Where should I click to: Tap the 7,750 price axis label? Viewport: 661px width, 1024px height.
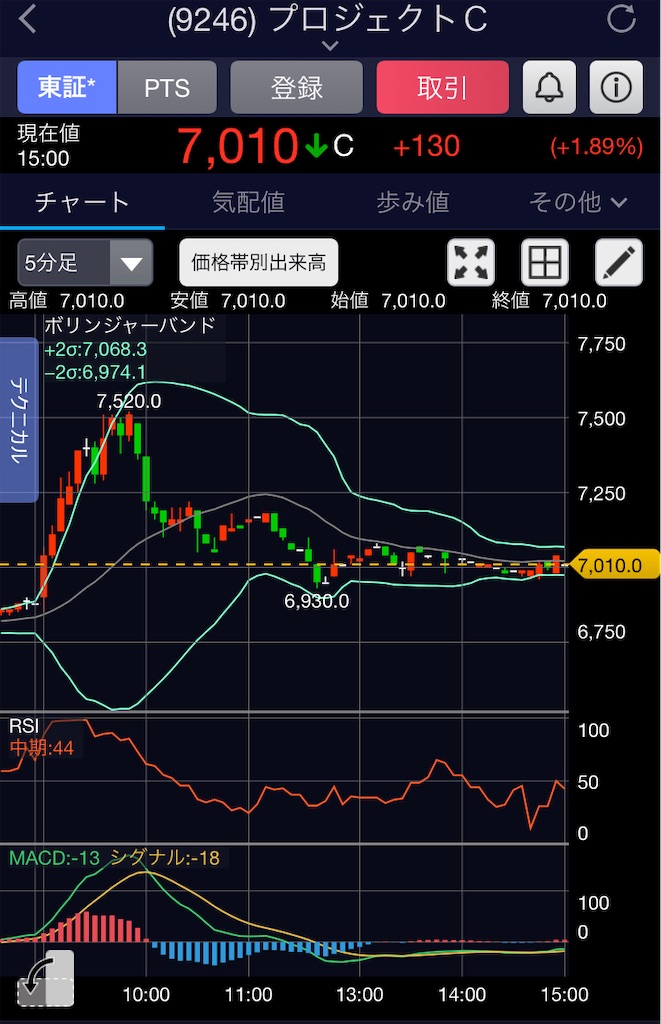[601, 344]
